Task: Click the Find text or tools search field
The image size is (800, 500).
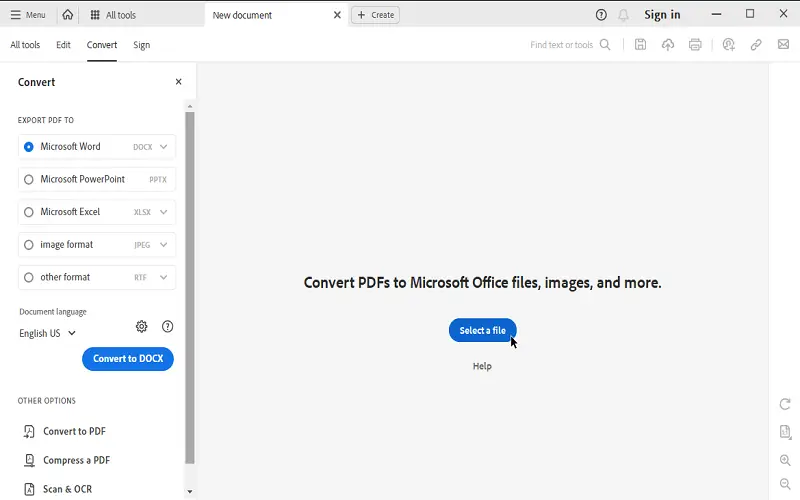Action: point(561,45)
